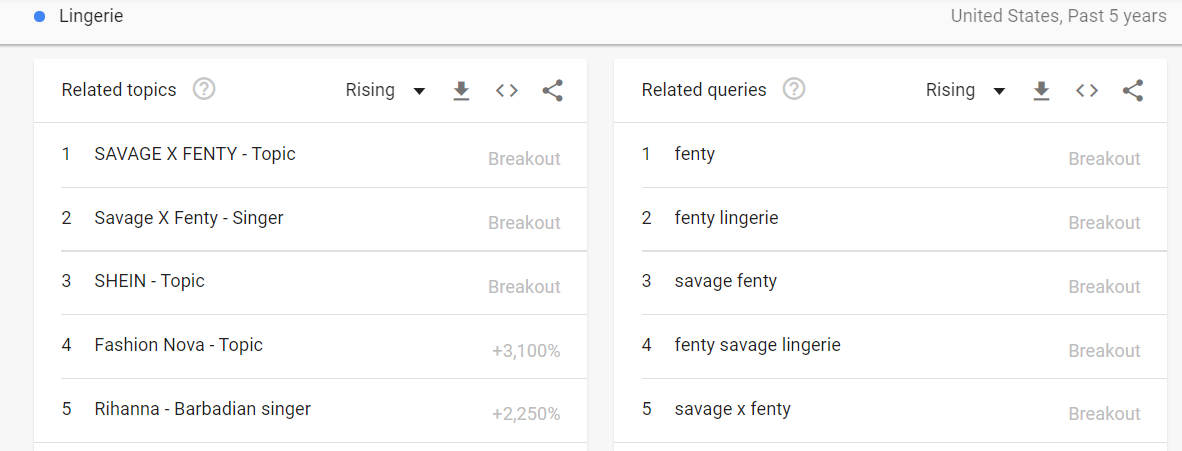Click the +2,250% value for Rihanna
This screenshot has width=1182, height=451.
(526, 414)
